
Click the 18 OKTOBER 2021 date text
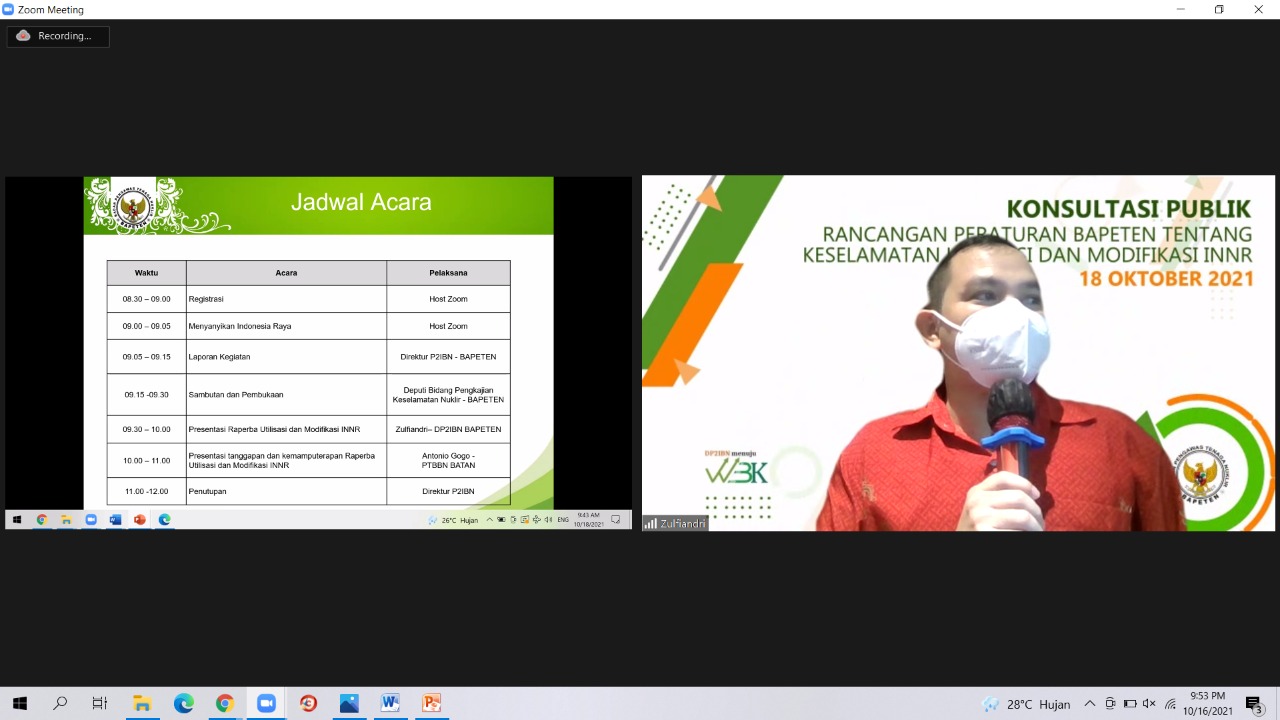coord(1166,278)
